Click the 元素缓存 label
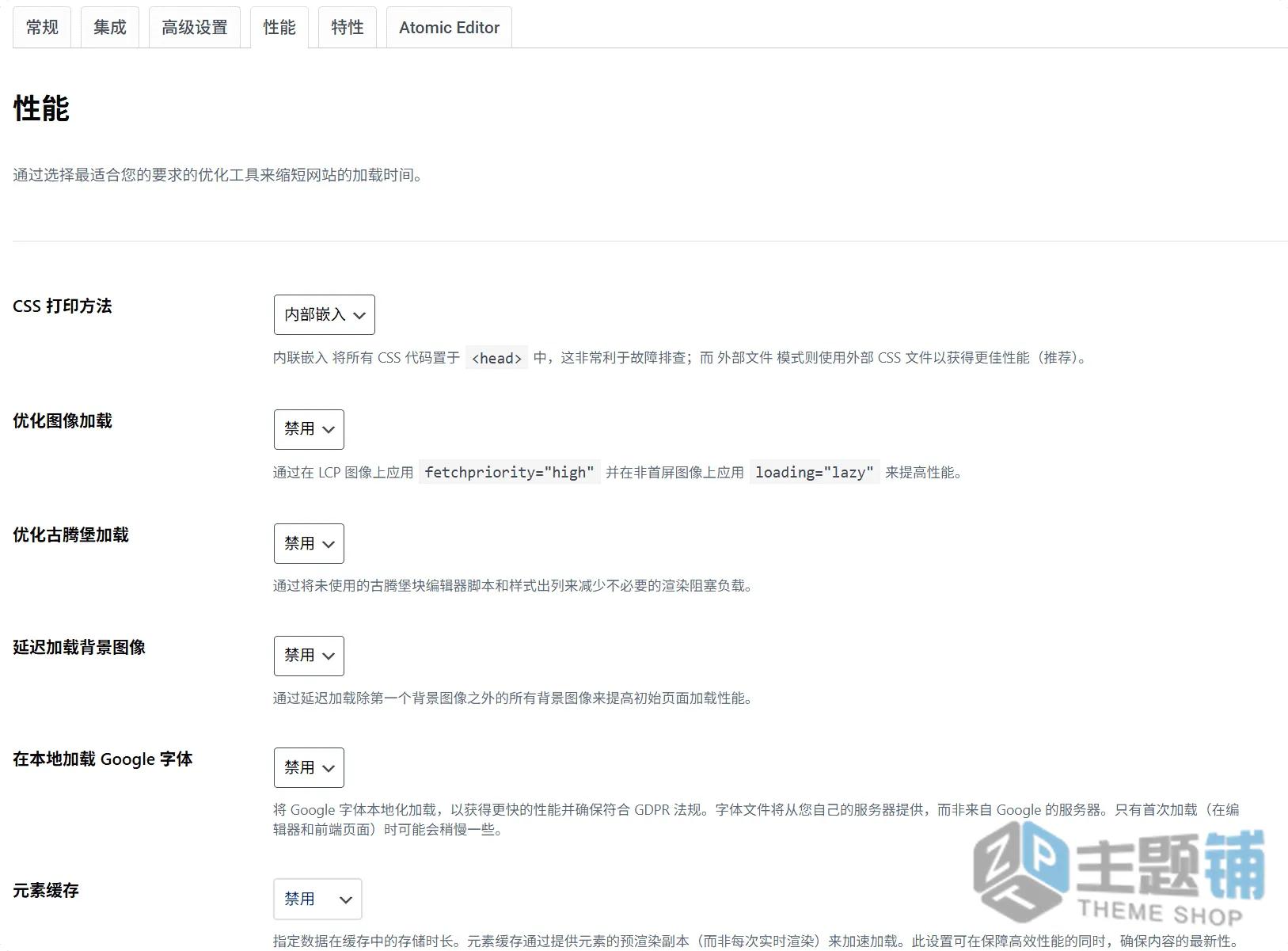This screenshot has height=951, width=1288. click(x=46, y=891)
